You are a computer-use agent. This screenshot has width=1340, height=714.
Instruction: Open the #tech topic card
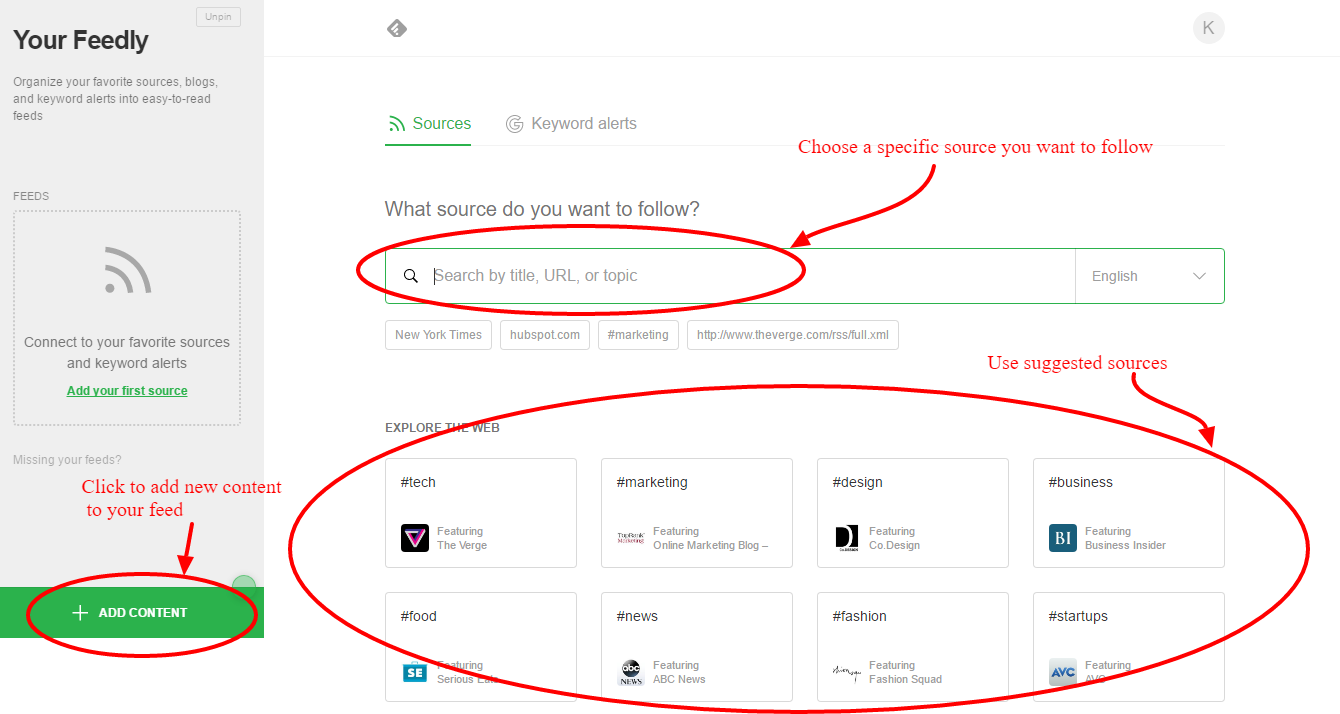pos(481,513)
